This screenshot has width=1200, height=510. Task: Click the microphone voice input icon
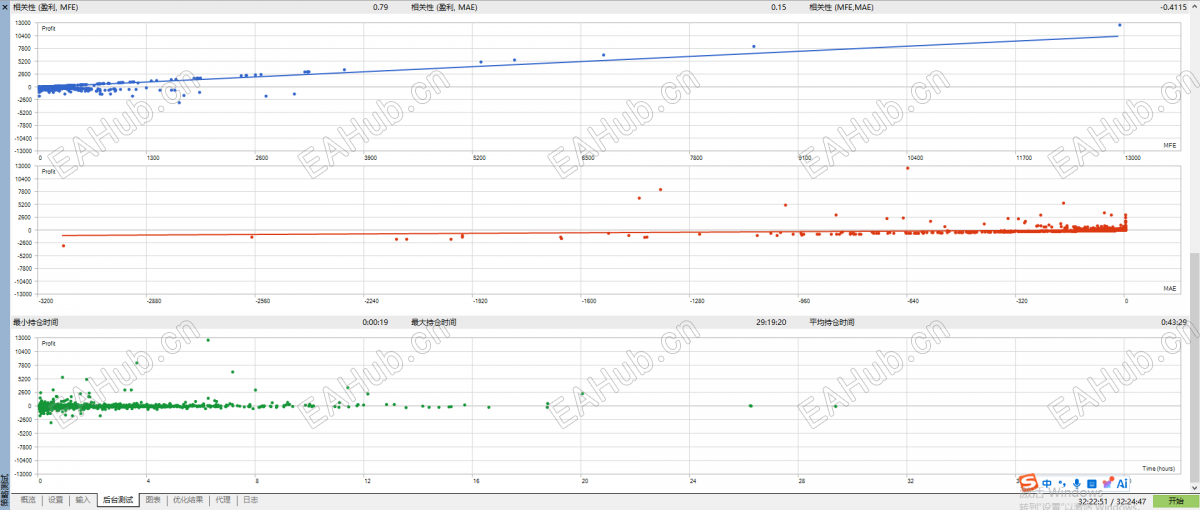(x=1077, y=484)
